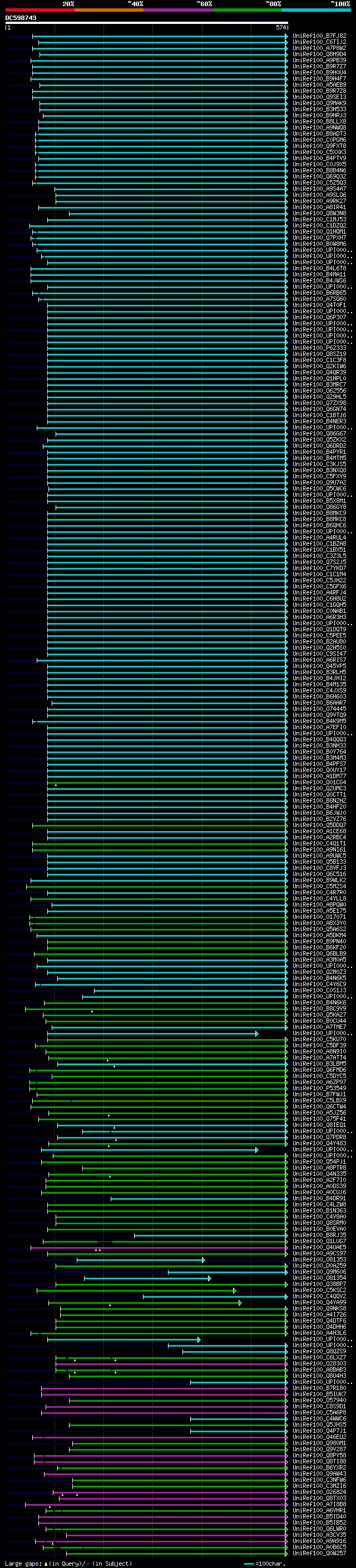Select hit label UniRef100_C4WWC6
The width and height of the screenshot is (356, 1568).
click(x=319, y=1418)
